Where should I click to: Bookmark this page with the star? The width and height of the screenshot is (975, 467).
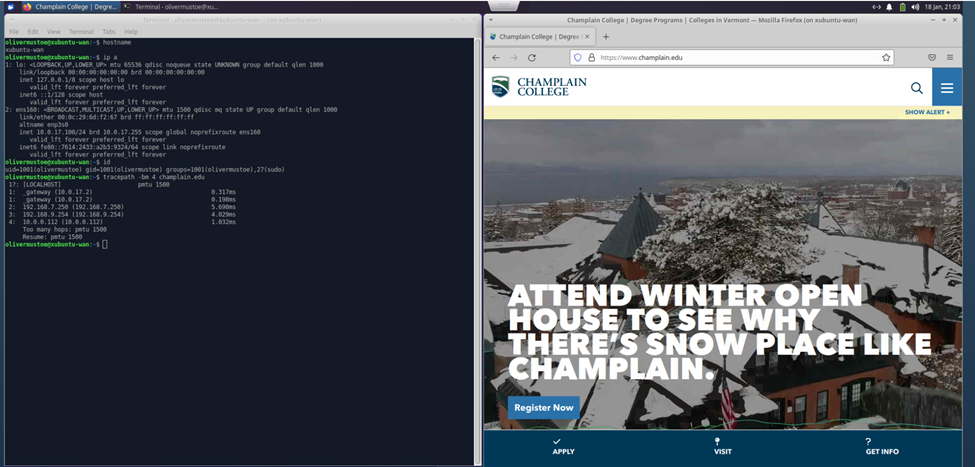[x=885, y=57]
